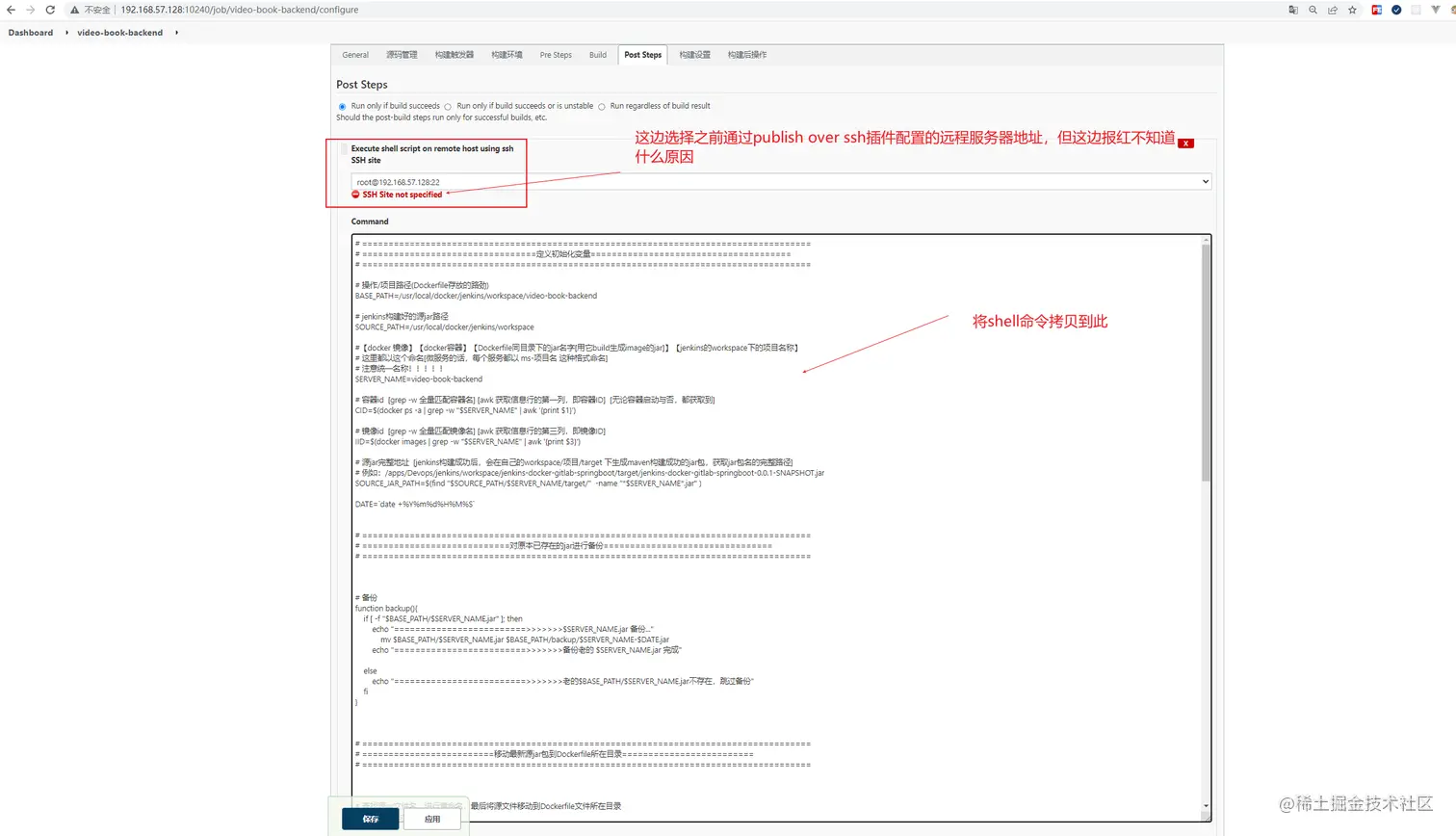
Task: Click the BASE_PATH line in the command
Action: pyautogui.click(x=476, y=296)
